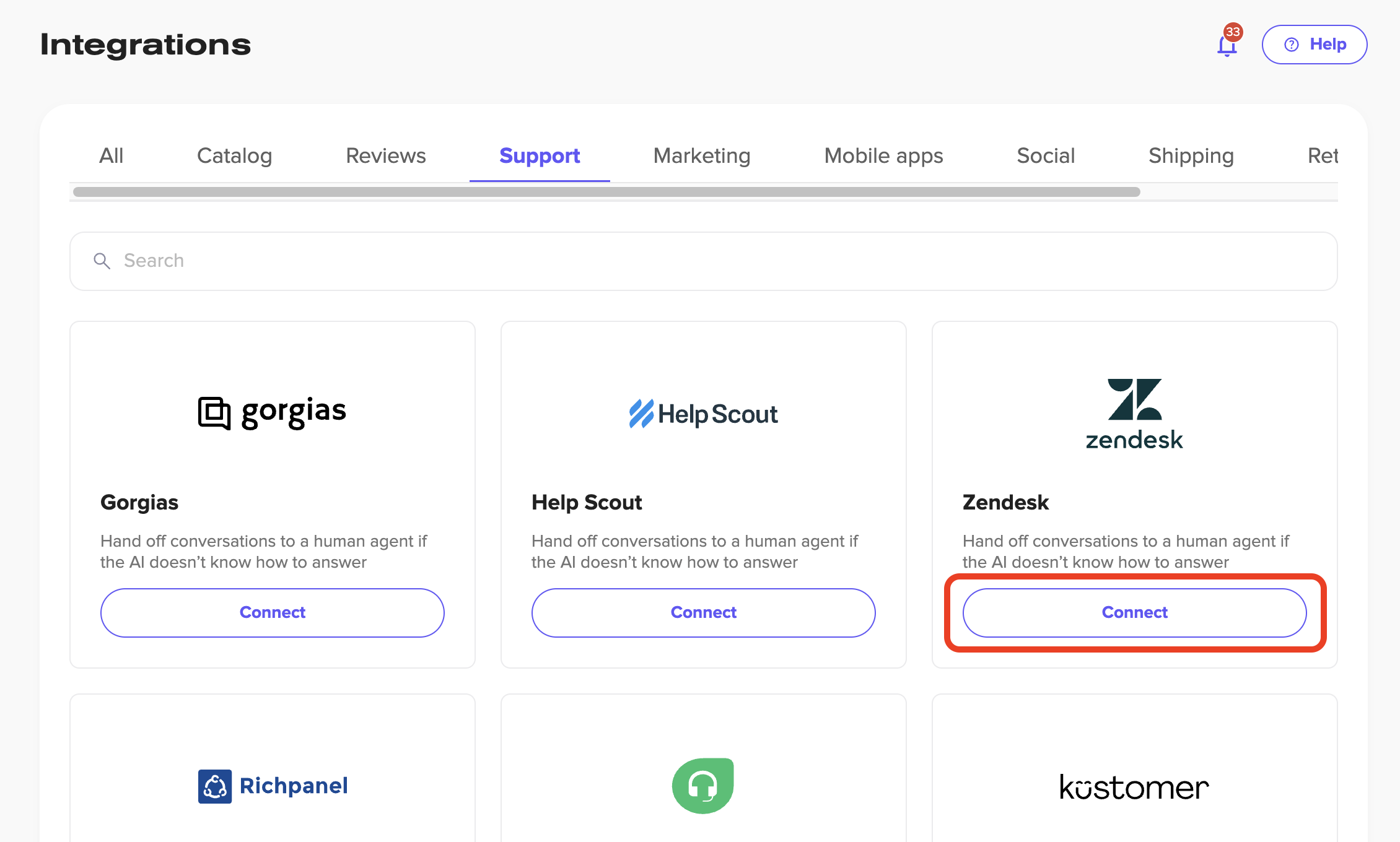Open the Reviews tab
The width and height of the screenshot is (1400, 842).
386,155
